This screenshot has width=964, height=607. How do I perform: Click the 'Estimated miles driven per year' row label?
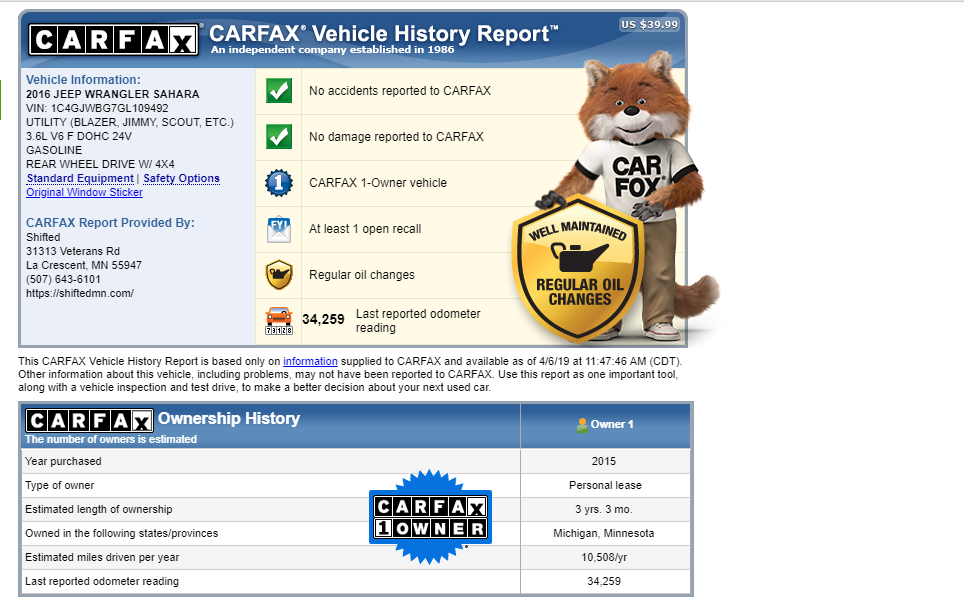tap(102, 557)
